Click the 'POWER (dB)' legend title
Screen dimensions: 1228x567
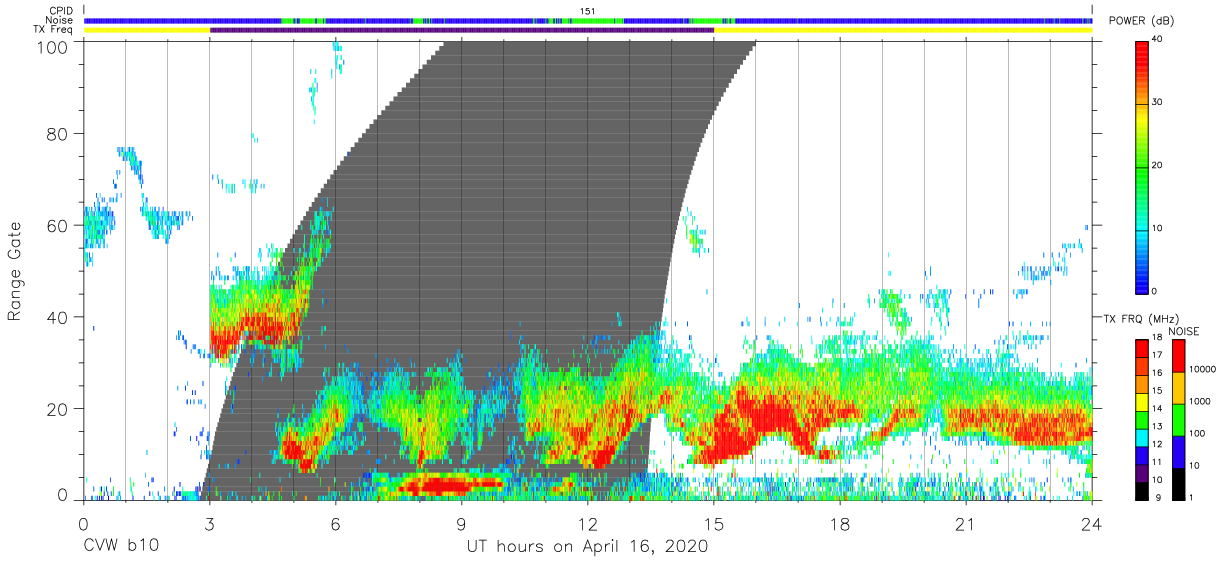tap(1141, 21)
